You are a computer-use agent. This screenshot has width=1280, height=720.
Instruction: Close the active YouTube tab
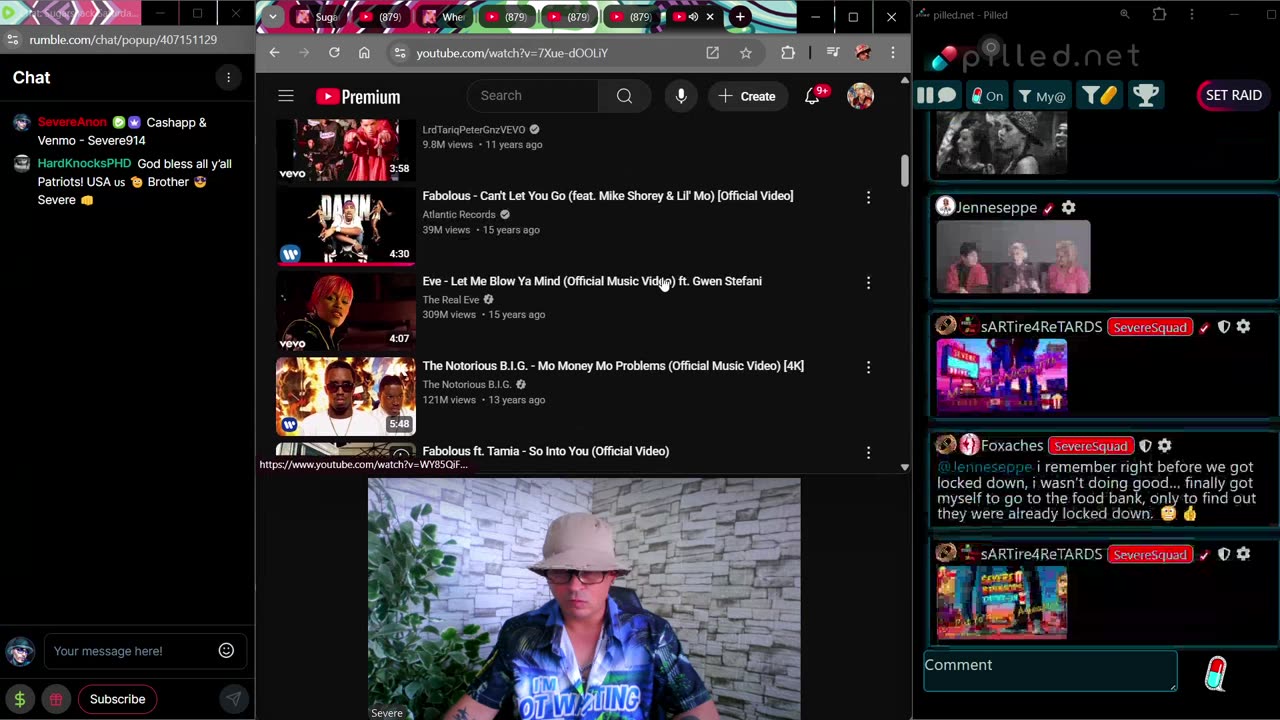[710, 17]
